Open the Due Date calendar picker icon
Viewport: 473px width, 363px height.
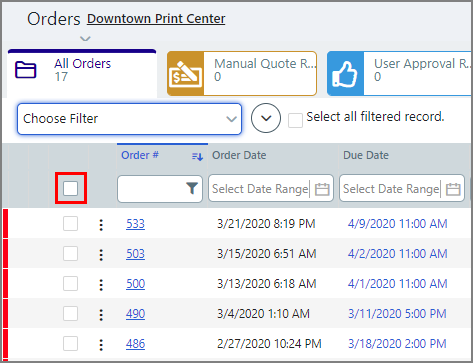pyautogui.click(x=453, y=189)
